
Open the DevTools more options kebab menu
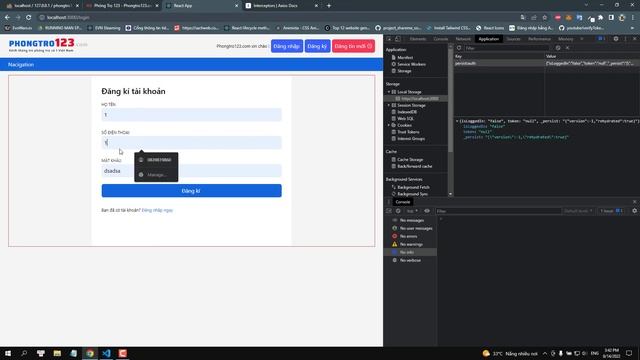coord(625,39)
